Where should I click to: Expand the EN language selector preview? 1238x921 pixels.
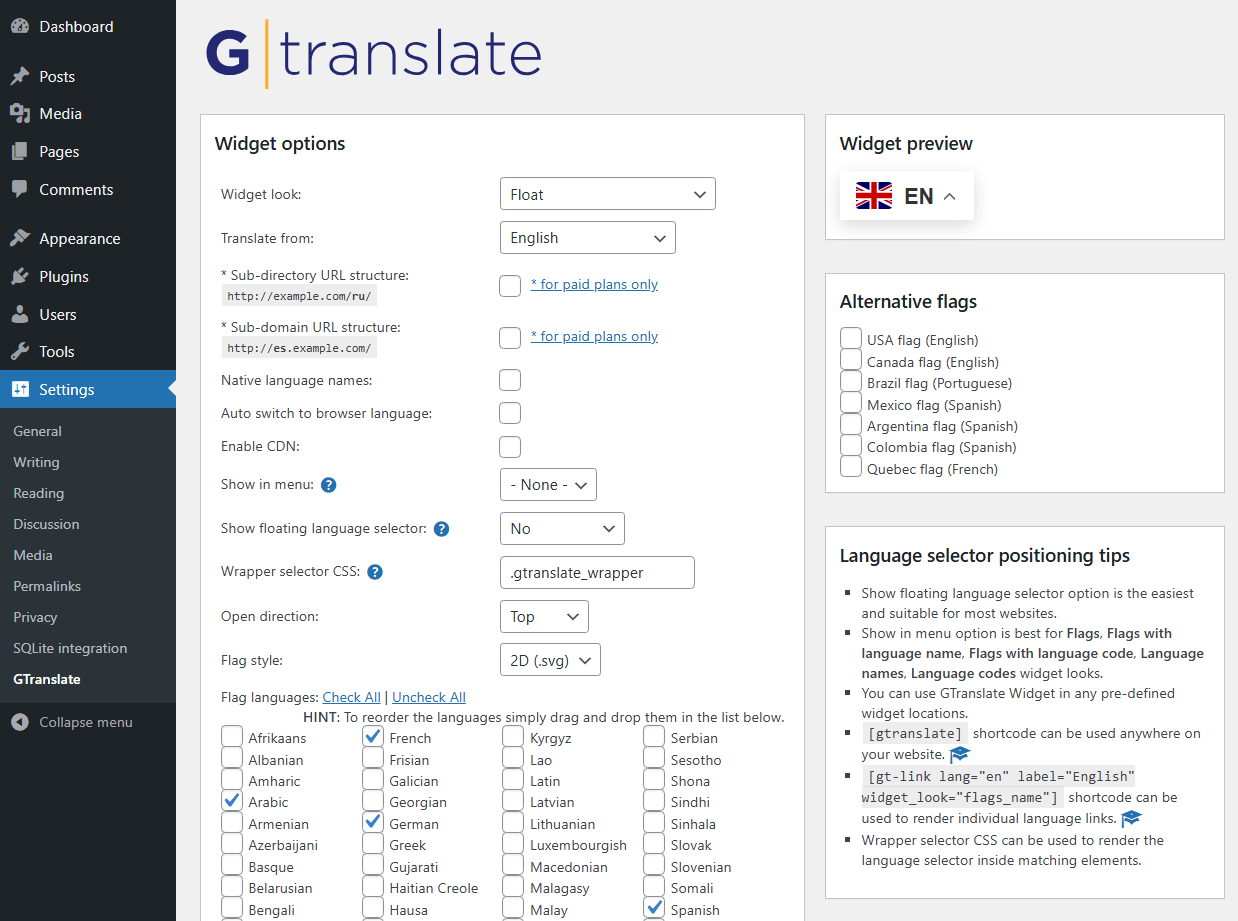906,196
